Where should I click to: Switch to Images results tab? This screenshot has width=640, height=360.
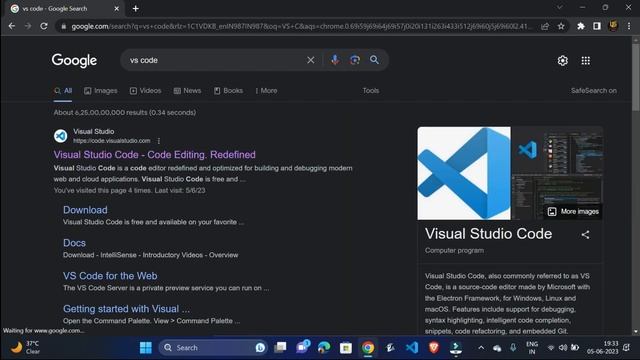click(x=100, y=91)
